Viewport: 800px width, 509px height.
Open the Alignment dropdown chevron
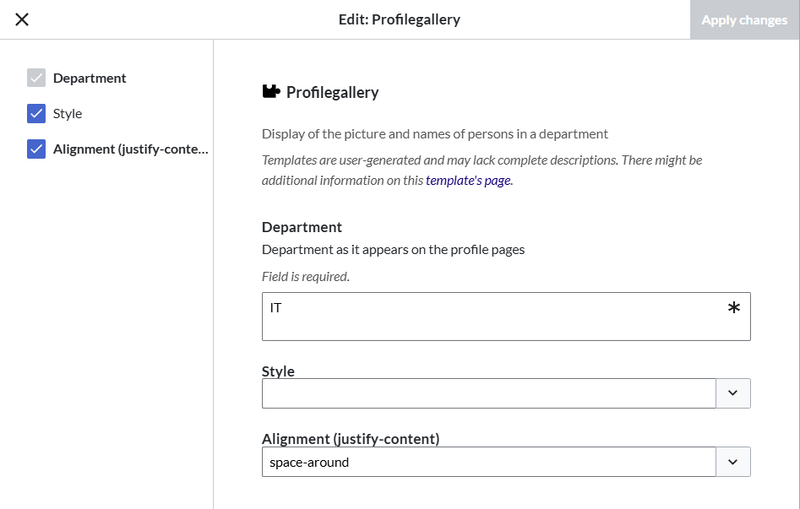(x=733, y=462)
